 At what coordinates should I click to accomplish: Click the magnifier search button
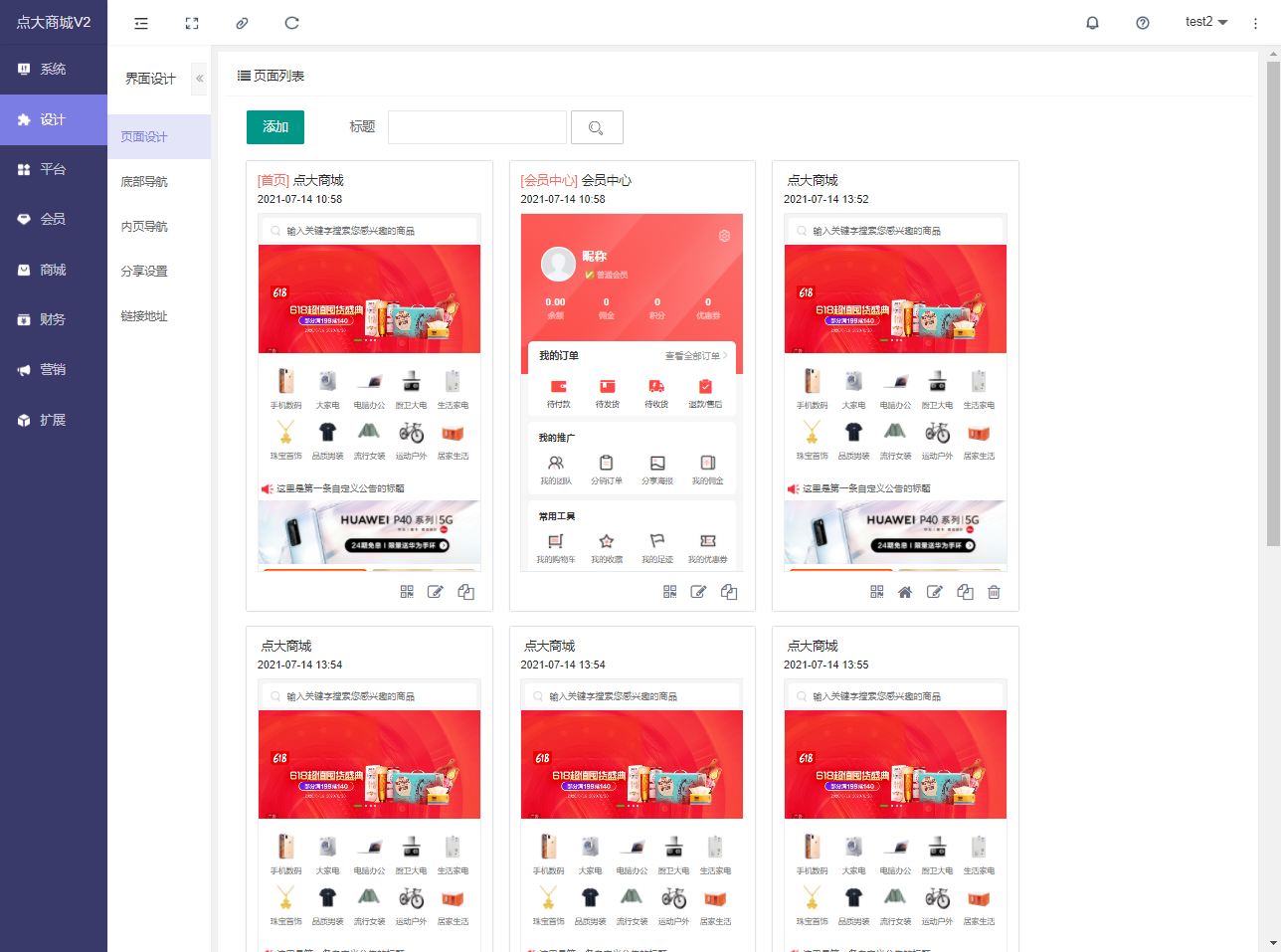tap(597, 127)
